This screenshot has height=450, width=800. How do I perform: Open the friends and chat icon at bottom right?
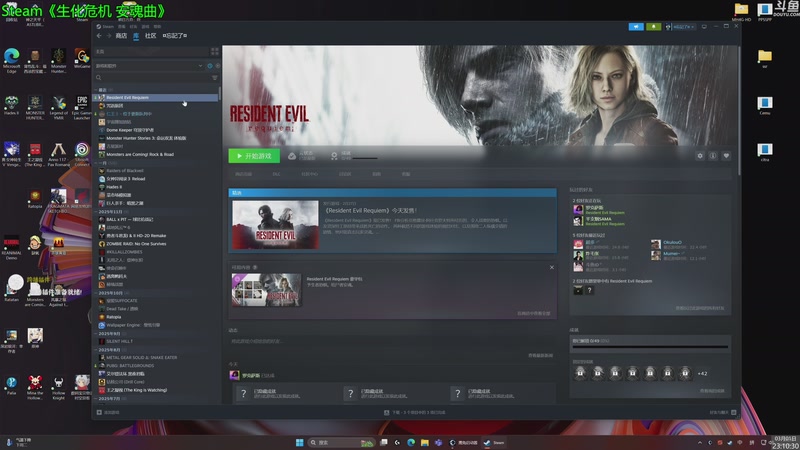pos(734,412)
